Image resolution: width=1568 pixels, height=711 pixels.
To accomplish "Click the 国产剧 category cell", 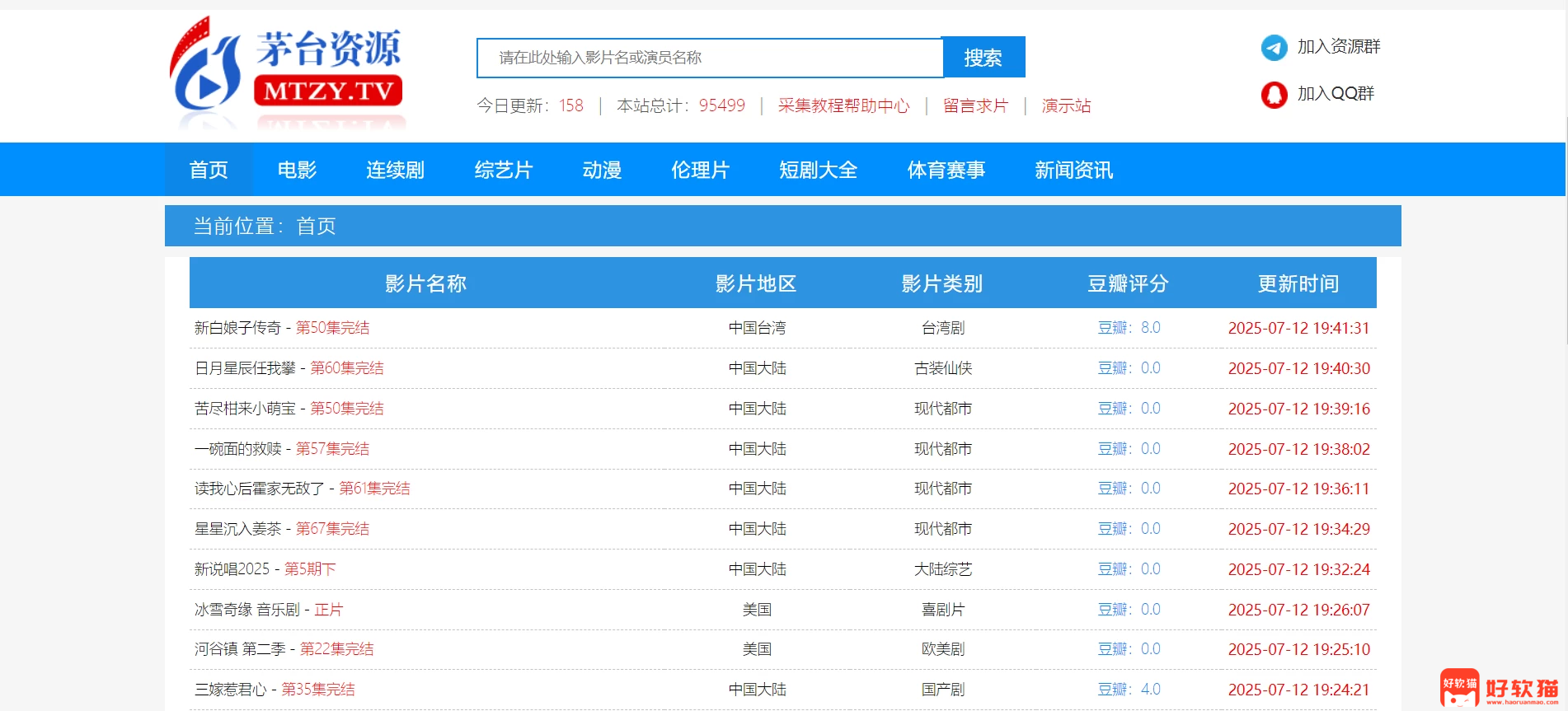I will 943,690.
